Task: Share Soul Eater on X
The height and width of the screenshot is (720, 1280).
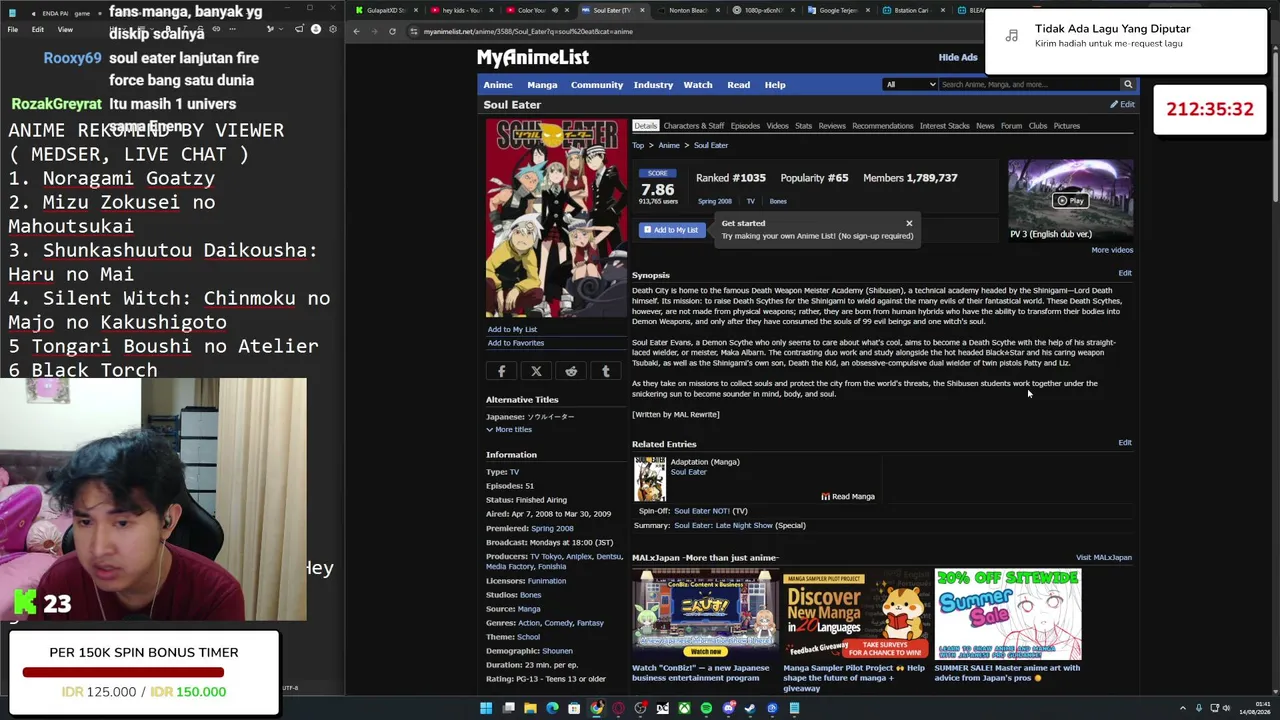Action: tap(536, 371)
